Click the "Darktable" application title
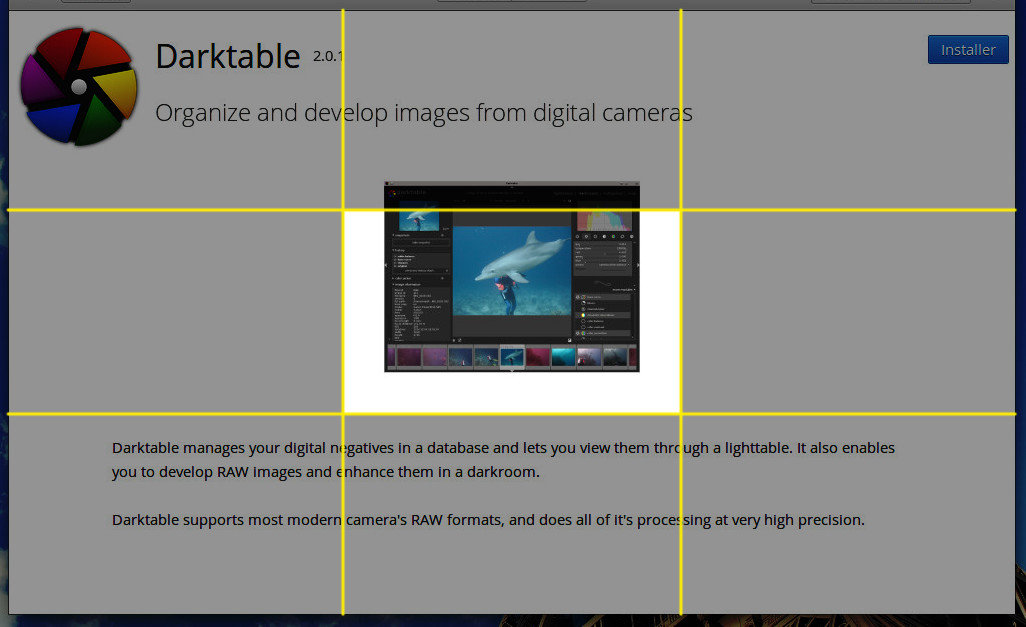Screen dimensions: 1026x627 pos(228,56)
